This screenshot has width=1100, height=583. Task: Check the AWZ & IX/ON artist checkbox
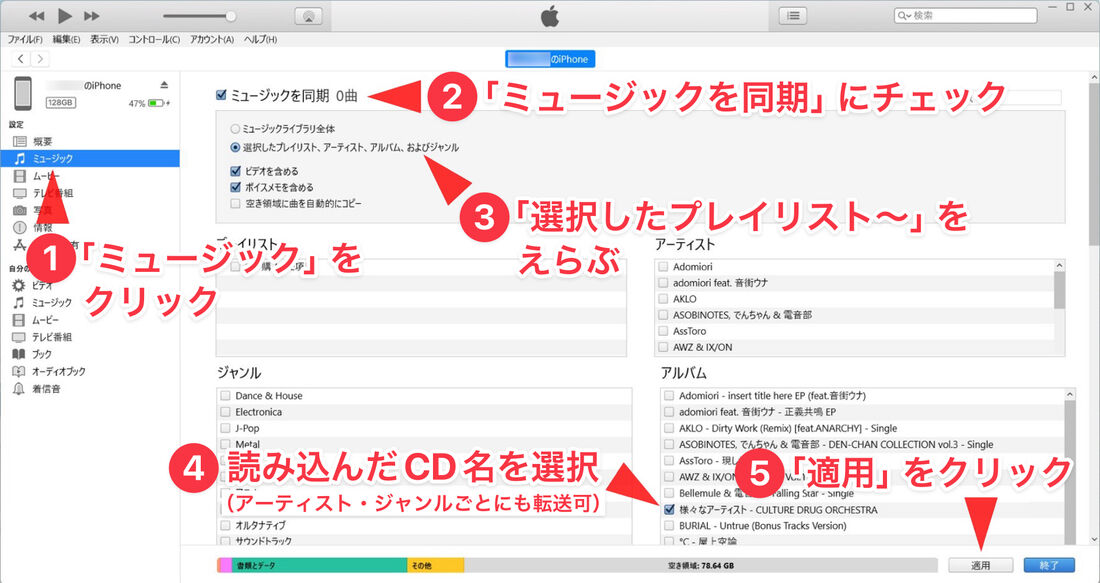pos(663,347)
